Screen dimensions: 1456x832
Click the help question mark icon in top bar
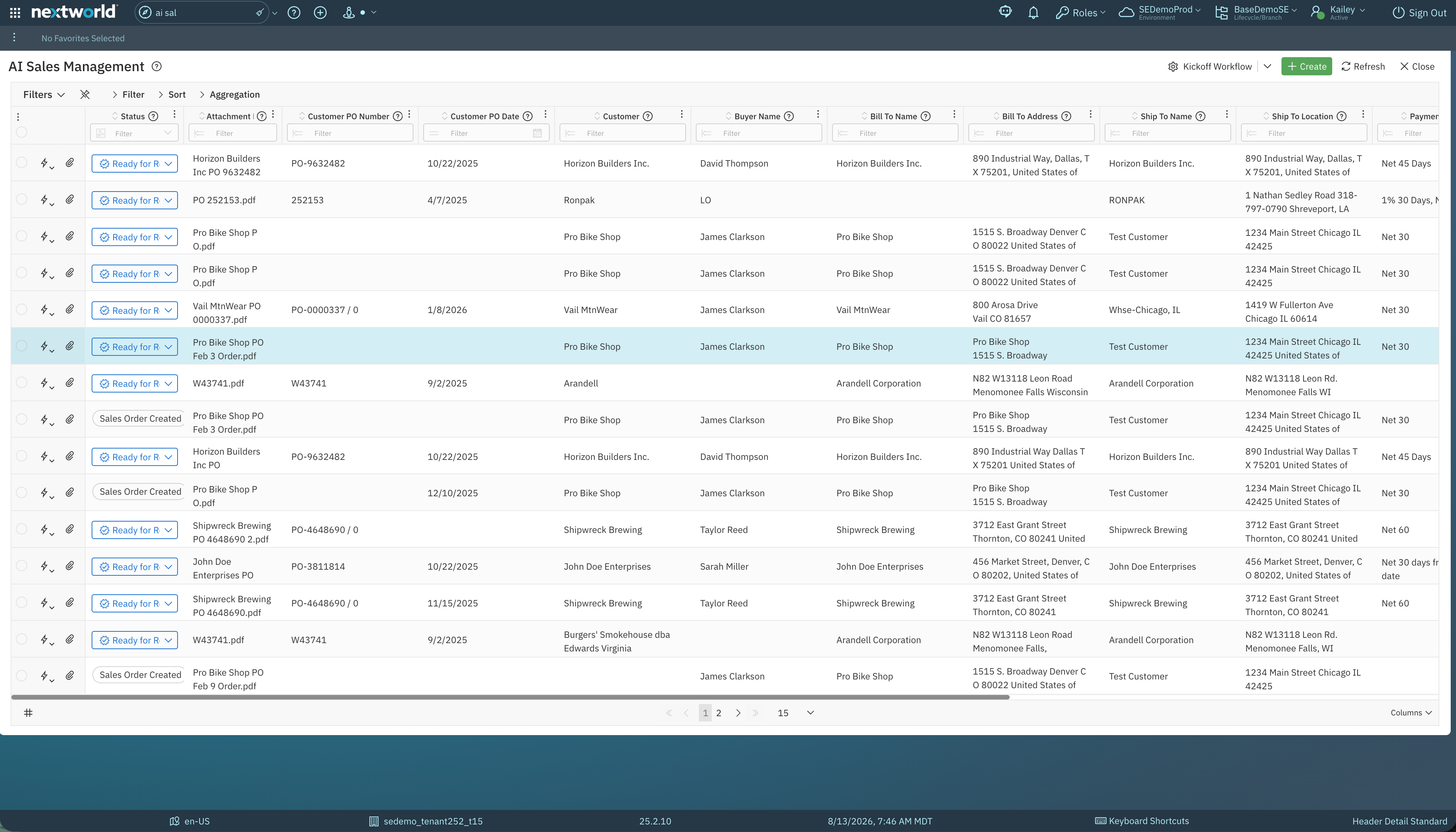[294, 12]
